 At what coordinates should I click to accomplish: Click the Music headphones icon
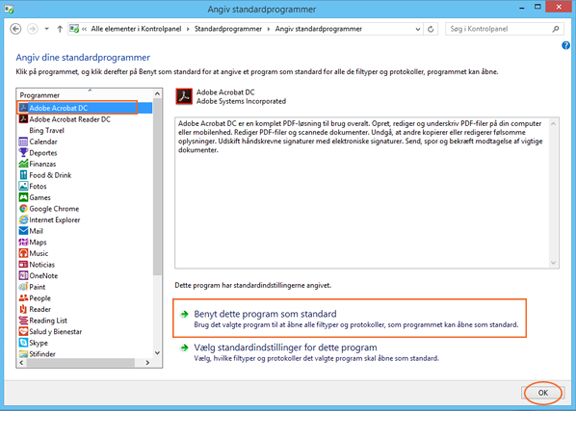[x=23, y=253]
